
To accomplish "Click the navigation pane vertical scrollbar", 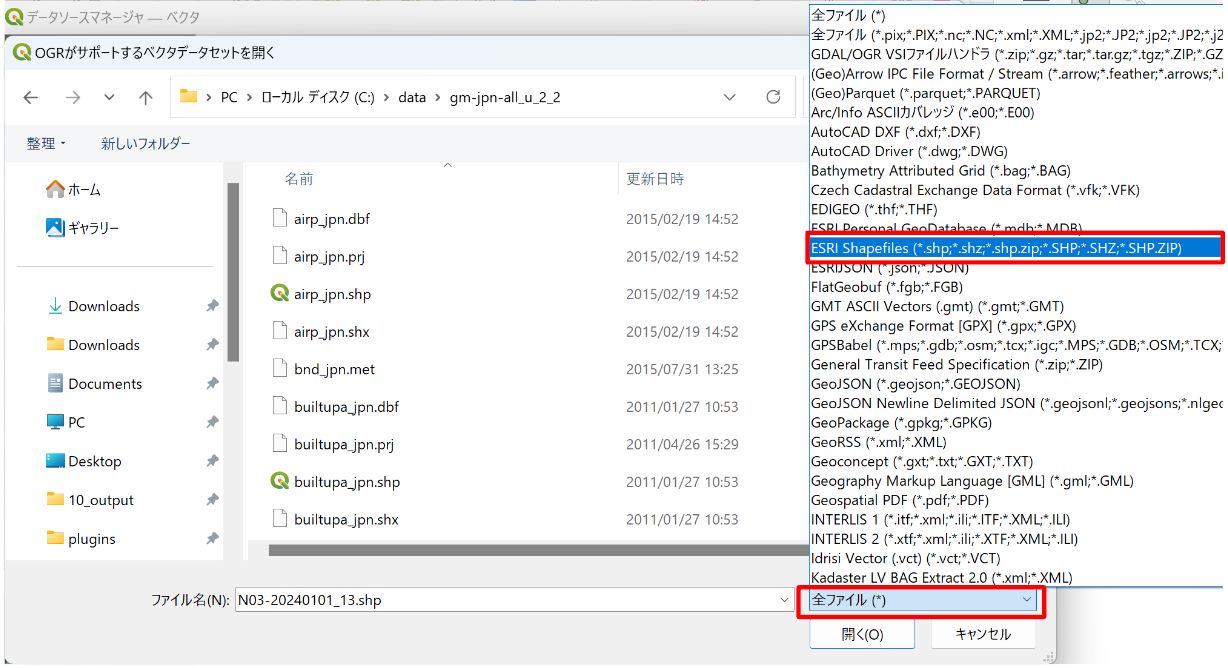I will click(232, 272).
